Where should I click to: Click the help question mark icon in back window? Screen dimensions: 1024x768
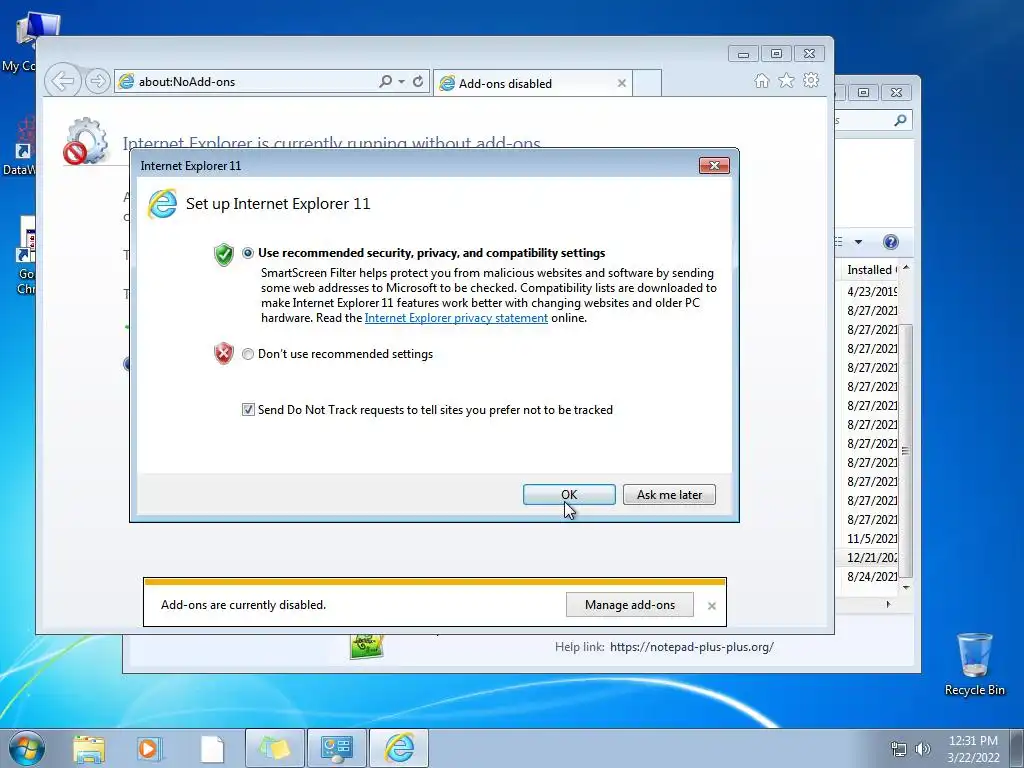(890, 242)
